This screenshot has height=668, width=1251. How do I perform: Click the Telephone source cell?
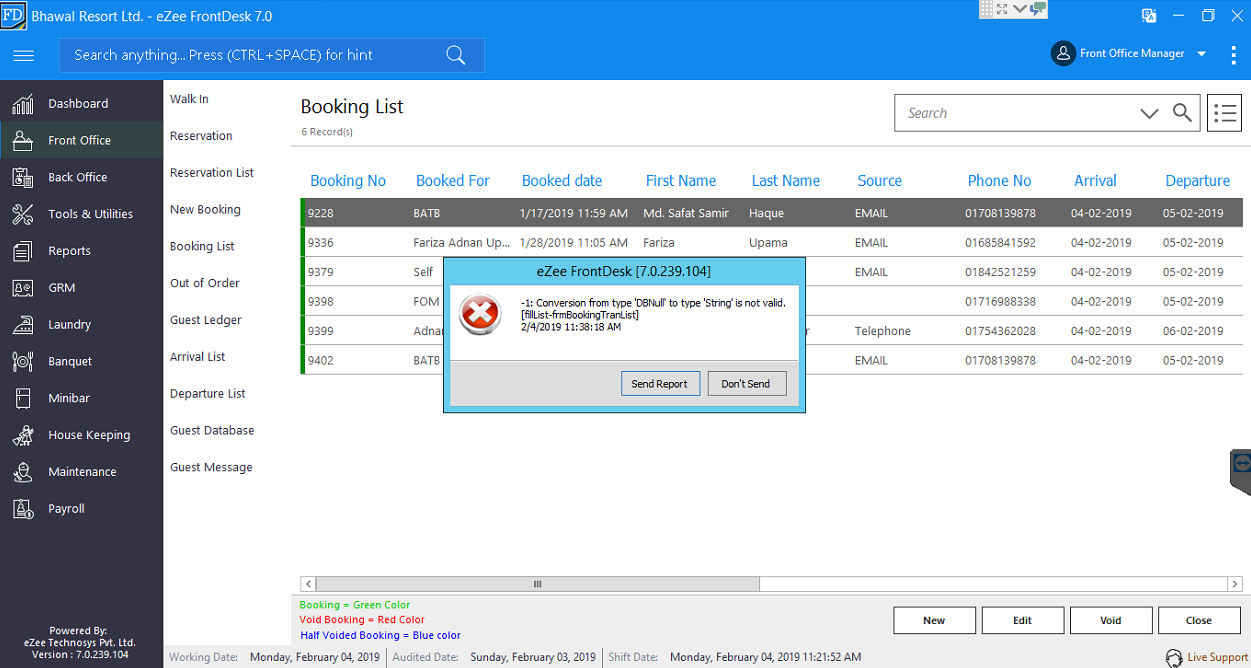pos(883,331)
